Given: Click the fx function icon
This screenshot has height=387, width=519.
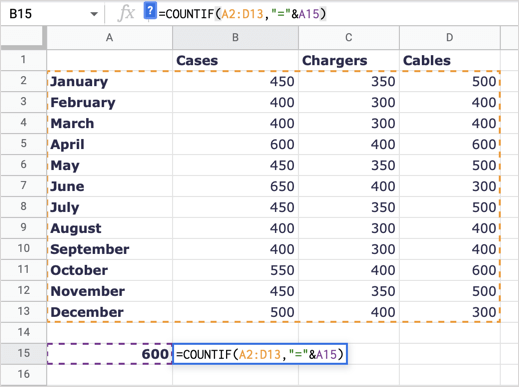Looking at the screenshot, I should pyautogui.click(x=126, y=14).
